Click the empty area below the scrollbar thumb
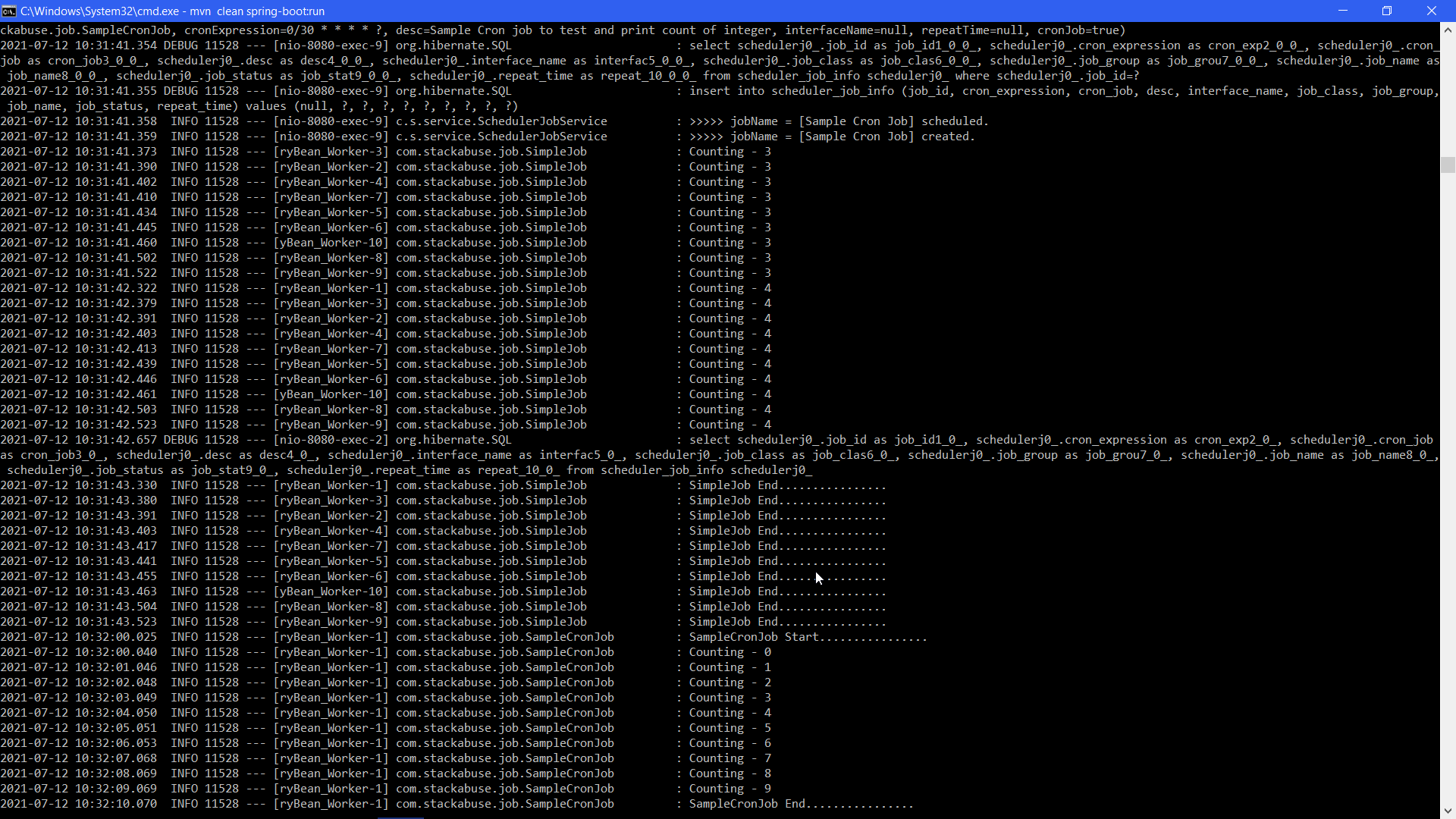The height and width of the screenshot is (819, 1456). pos(1448,455)
